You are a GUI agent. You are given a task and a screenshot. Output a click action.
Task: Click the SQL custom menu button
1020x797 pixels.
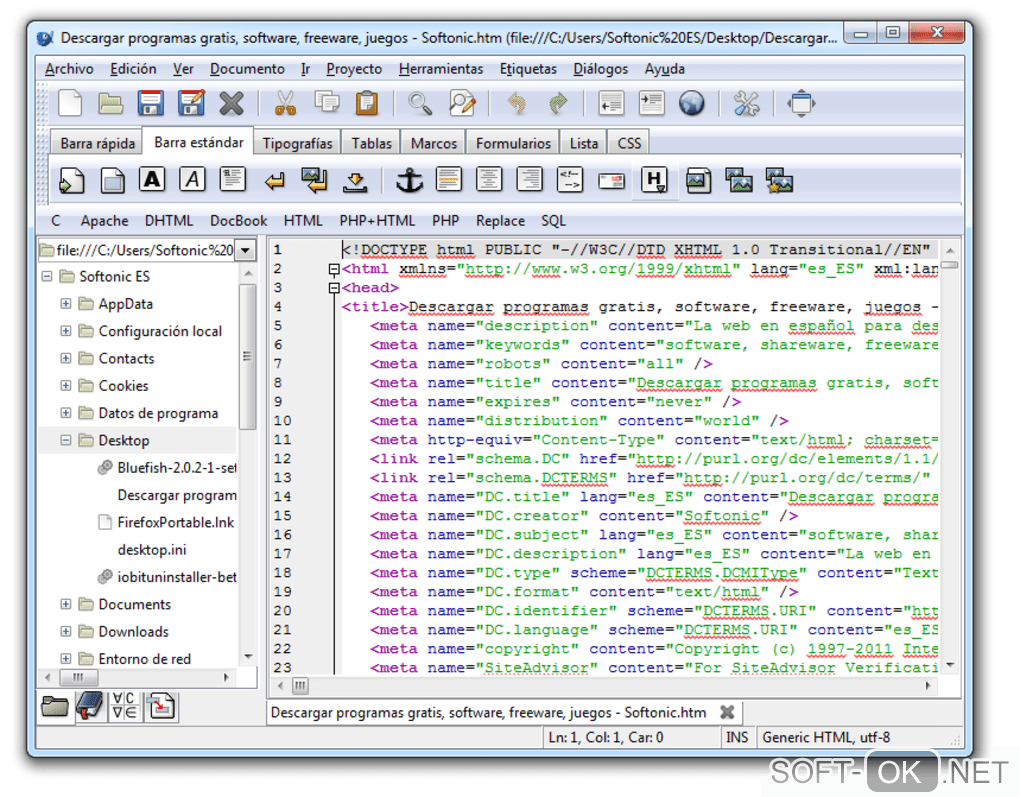554,221
